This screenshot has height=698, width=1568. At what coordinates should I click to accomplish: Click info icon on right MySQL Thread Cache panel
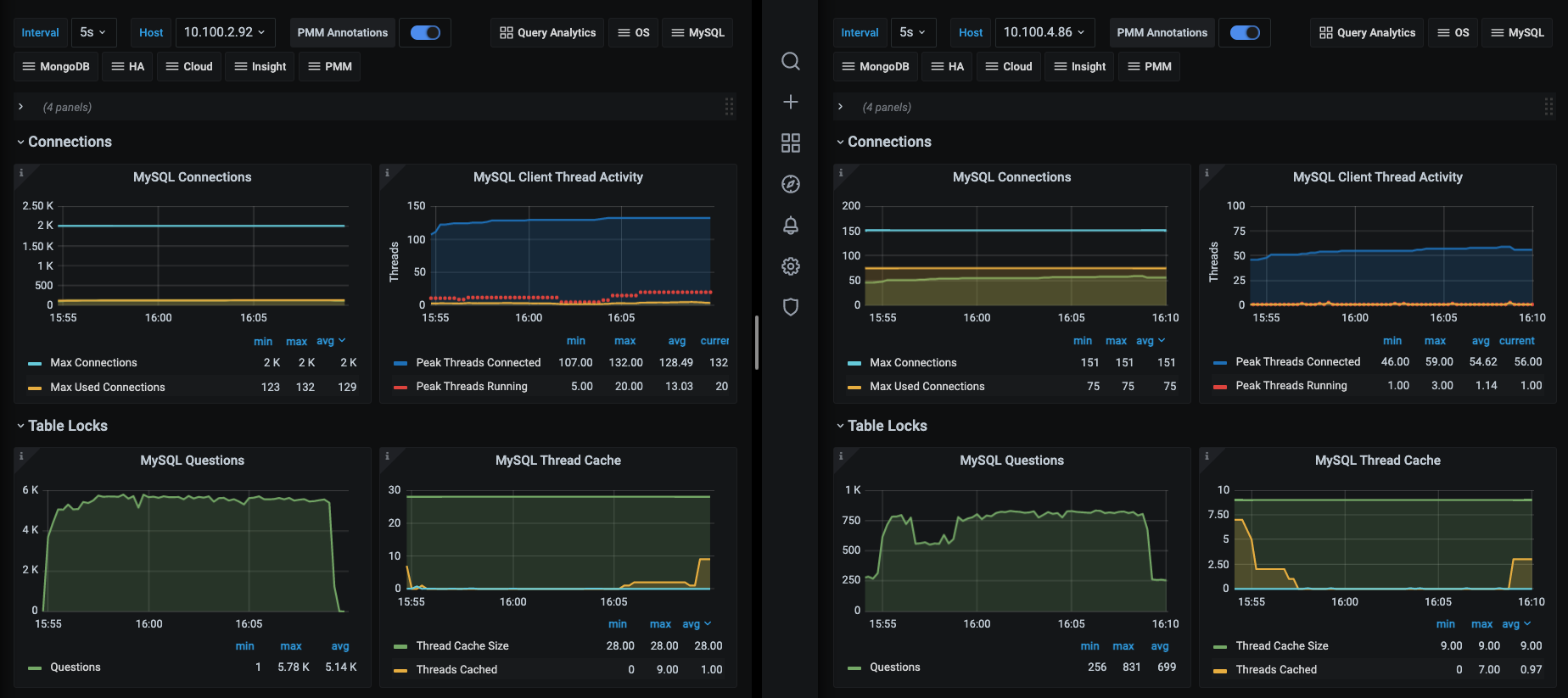coord(1207,455)
